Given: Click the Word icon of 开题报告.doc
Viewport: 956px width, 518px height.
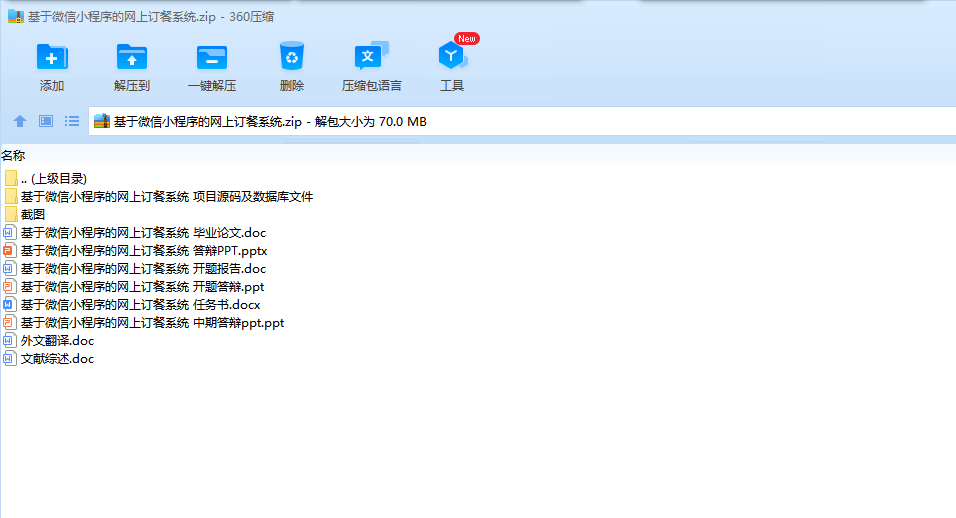Looking at the screenshot, I should (9, 269).
